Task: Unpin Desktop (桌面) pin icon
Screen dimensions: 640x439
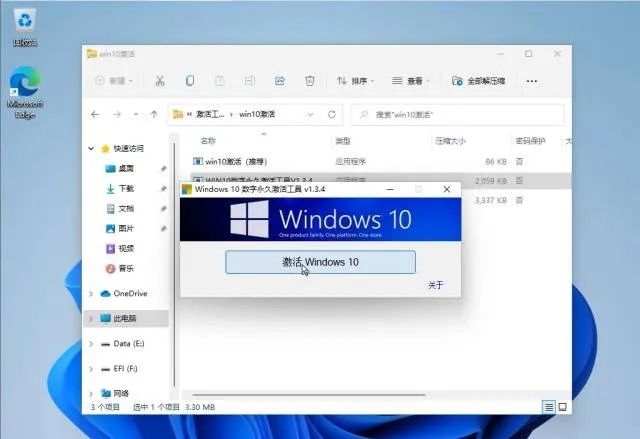Action: pyautogui.click(x=163, y=169)
